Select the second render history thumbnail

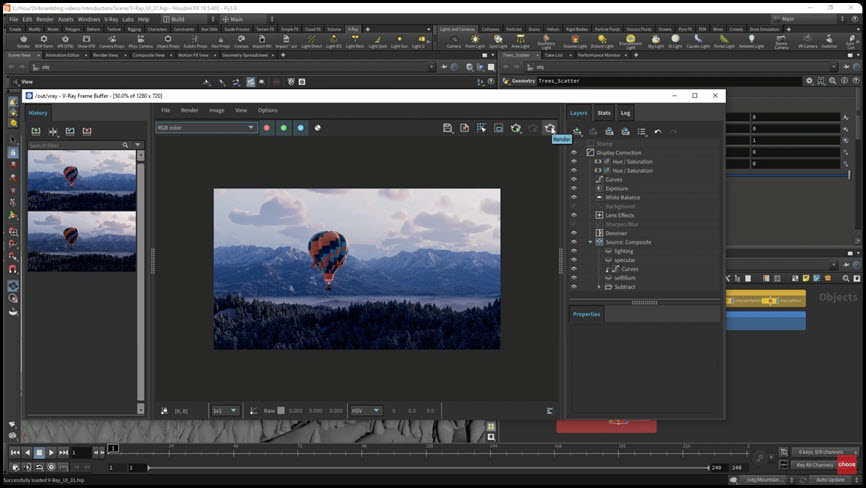[x=82, y=241]
